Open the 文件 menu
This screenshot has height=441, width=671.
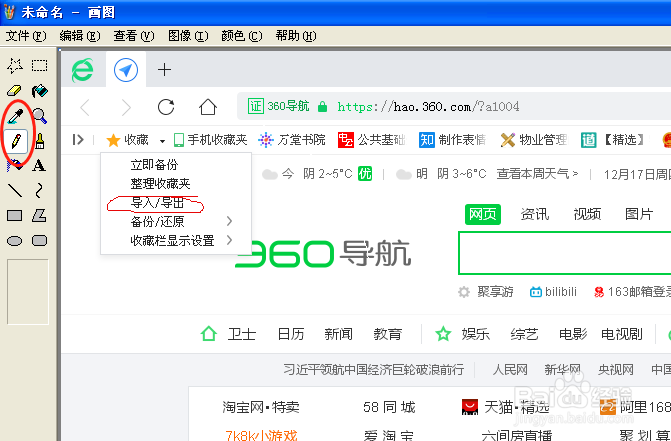pyautogui.click(x=26, y=36)
